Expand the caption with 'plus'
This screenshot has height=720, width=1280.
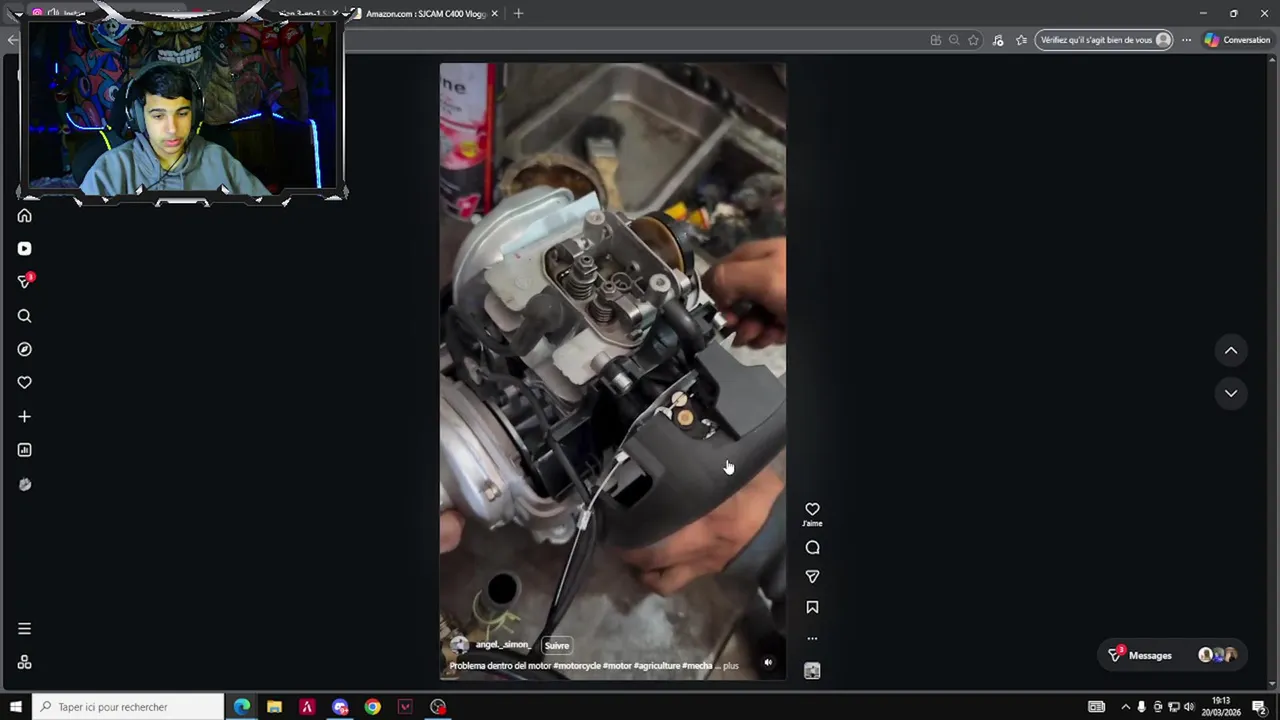(x=731, y=666)
